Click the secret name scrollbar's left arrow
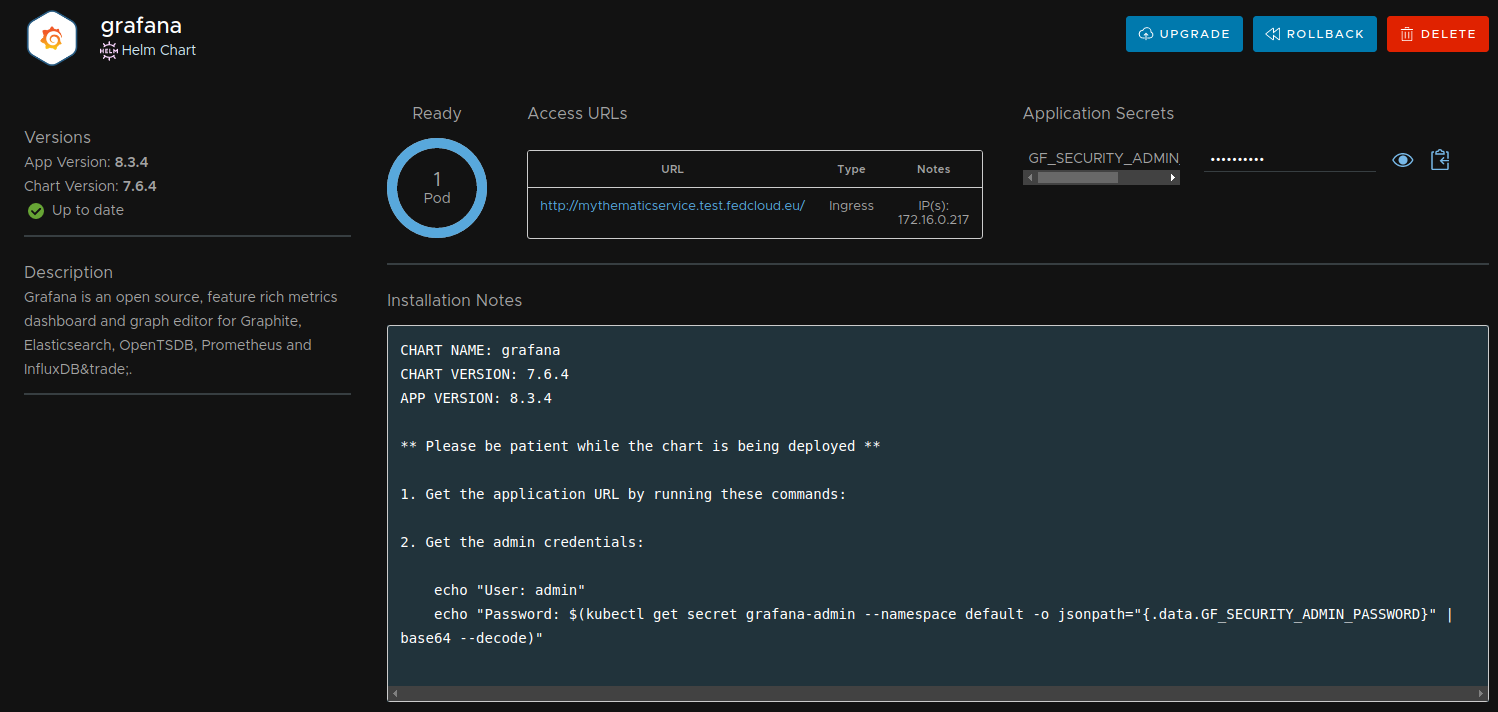The height and width of the screenshot is (712, 1498). [x=1029, y=177]
